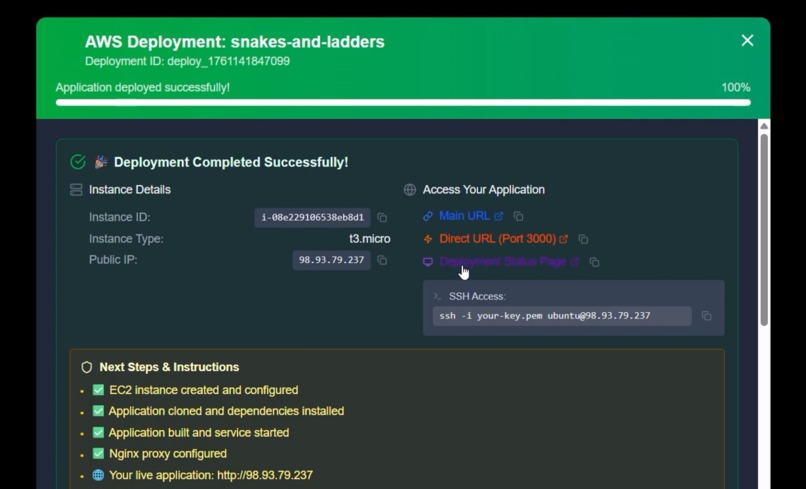Viewport: 806px width, 489px height.
Task: Click the monitor icon beside Deployment Status Page
Action: click(428, 262)
